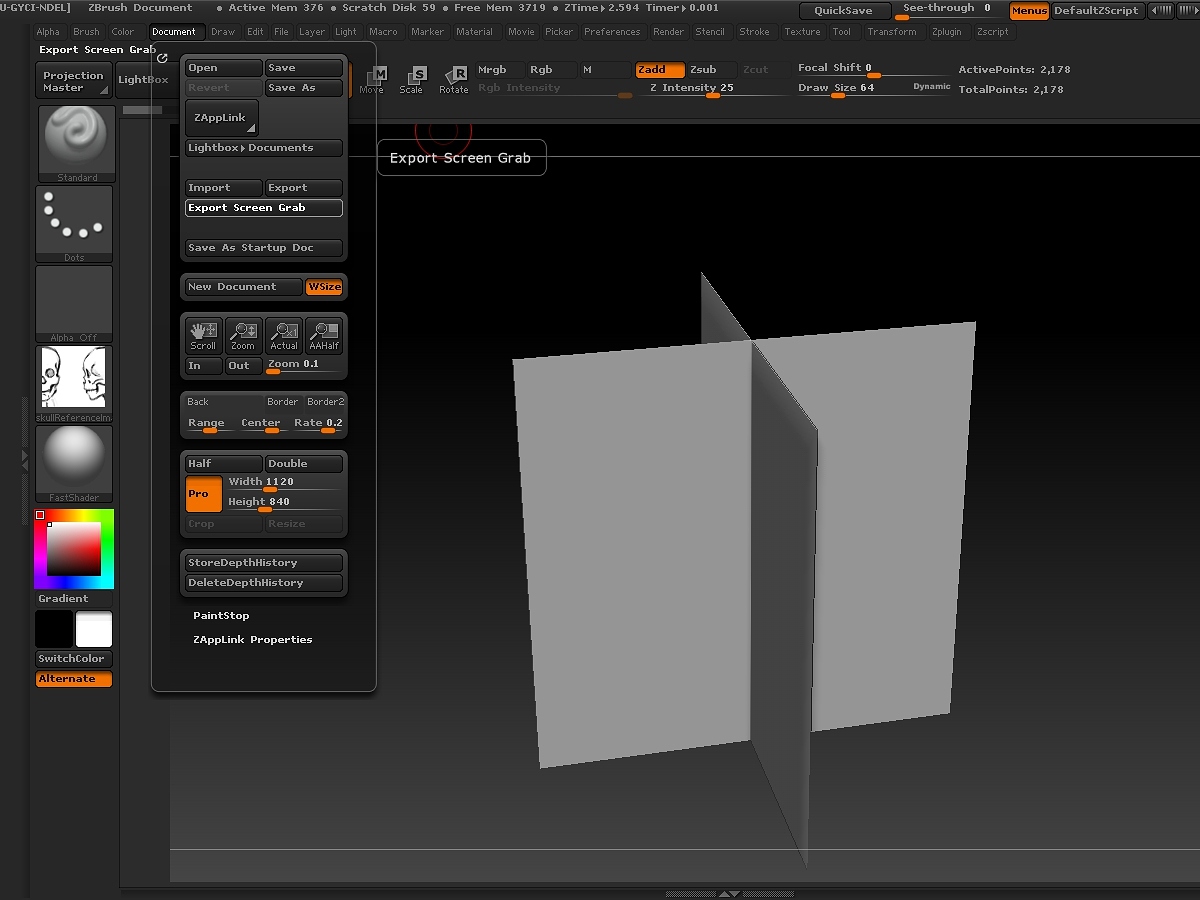
Task: Enable Zsub sculpt mode
Action: click(711, 70)
